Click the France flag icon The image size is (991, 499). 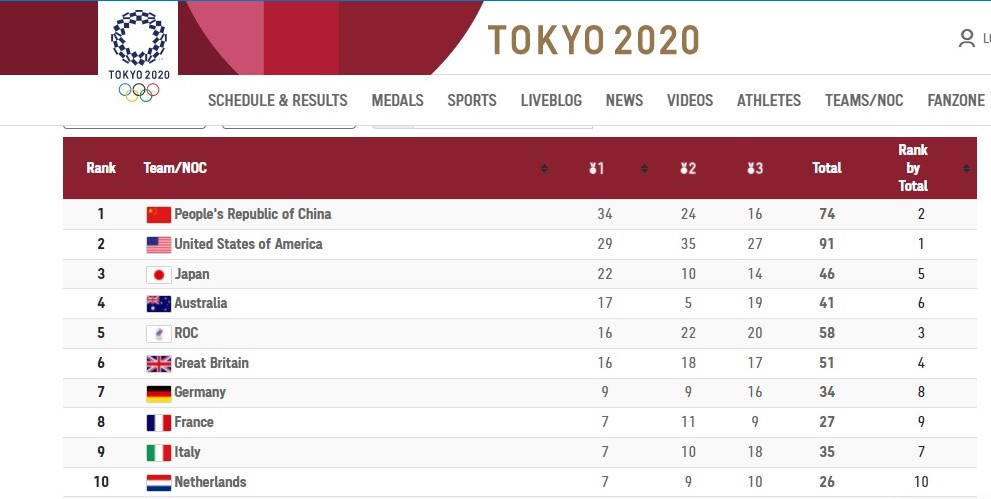(159, 423)
